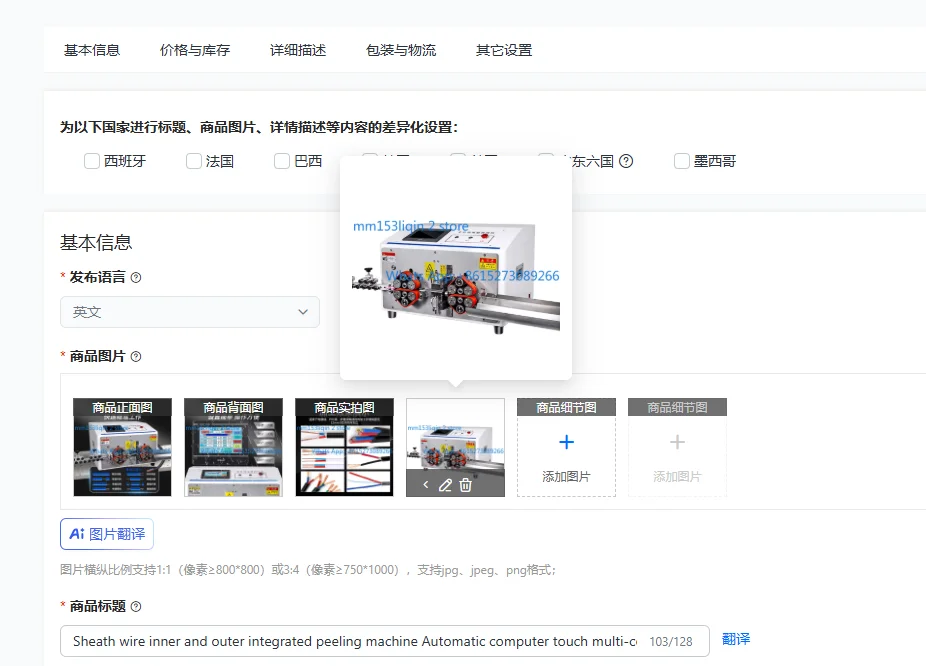Check the 西班牙 country checkbox

point(92,161)
